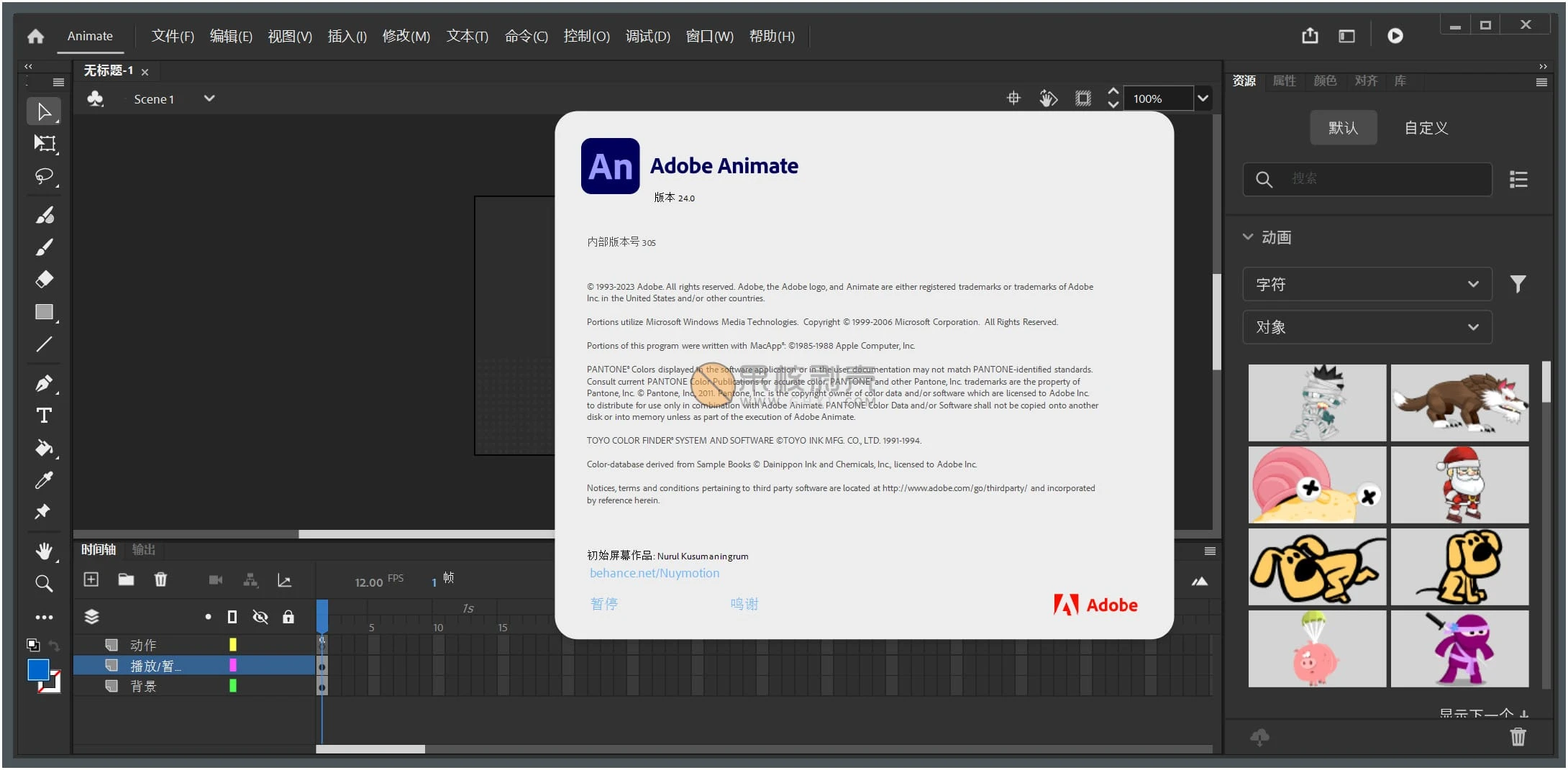Open the 文件(F) menu
Image resolution: width=1568 pixels, height=770 pixels.
click(173, 36)
